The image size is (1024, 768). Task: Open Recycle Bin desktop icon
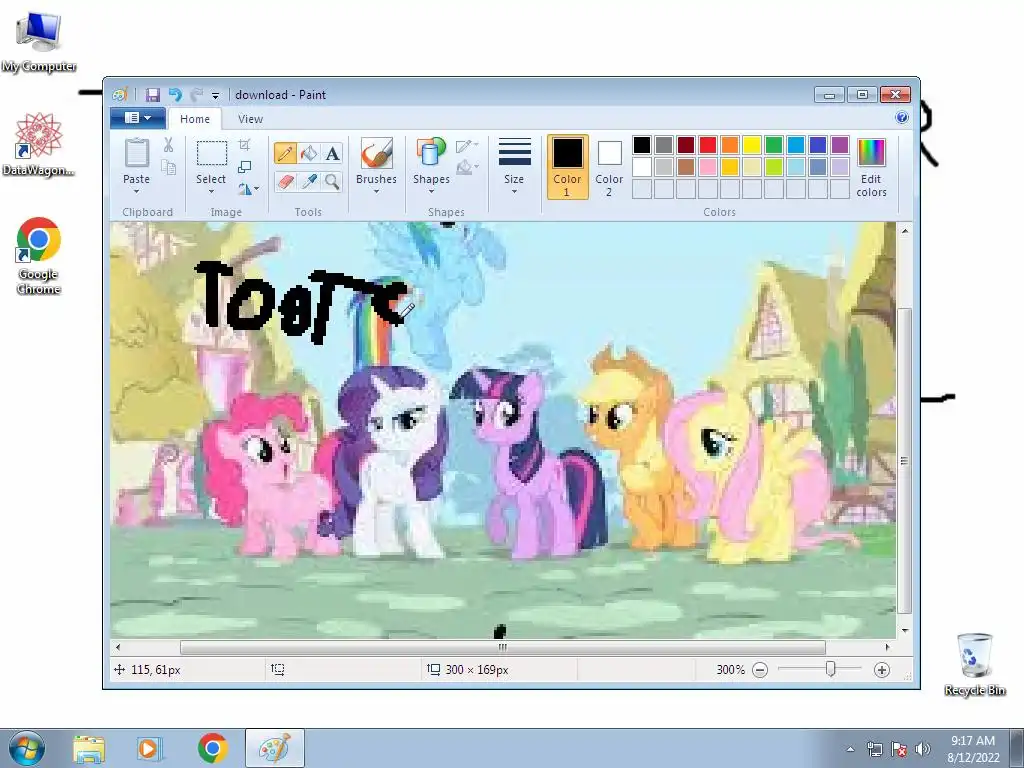click(974, 664)
